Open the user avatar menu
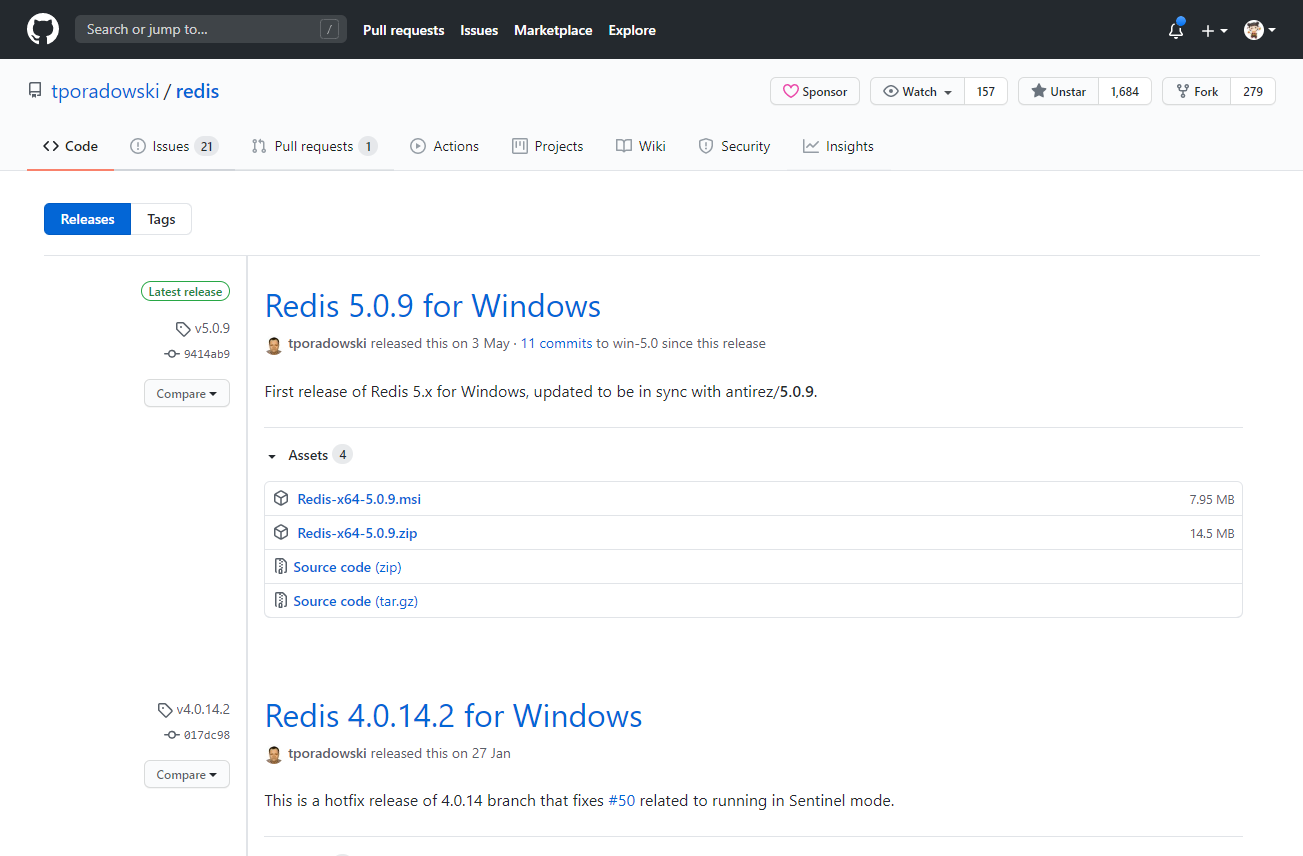Image resolution: width=1303 pixels, height=856 pixels. click(x=1259, y=30)
